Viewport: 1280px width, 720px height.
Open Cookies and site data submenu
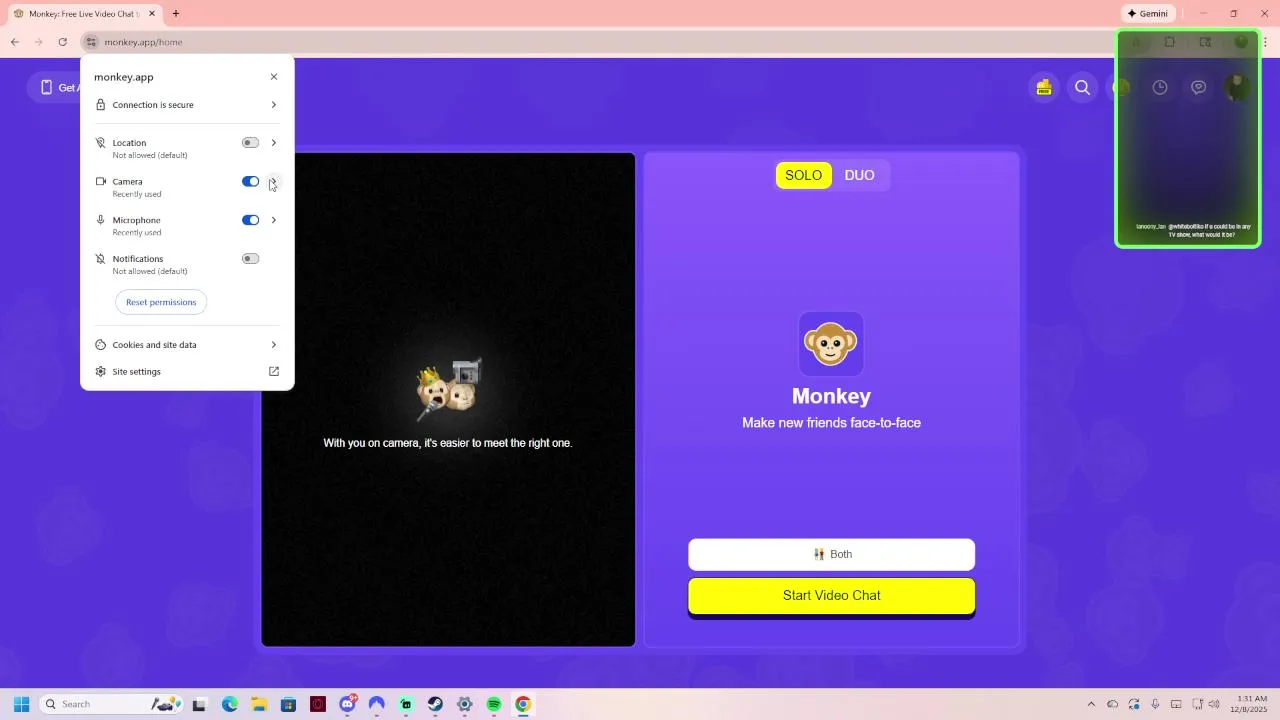tap(186, 345)
